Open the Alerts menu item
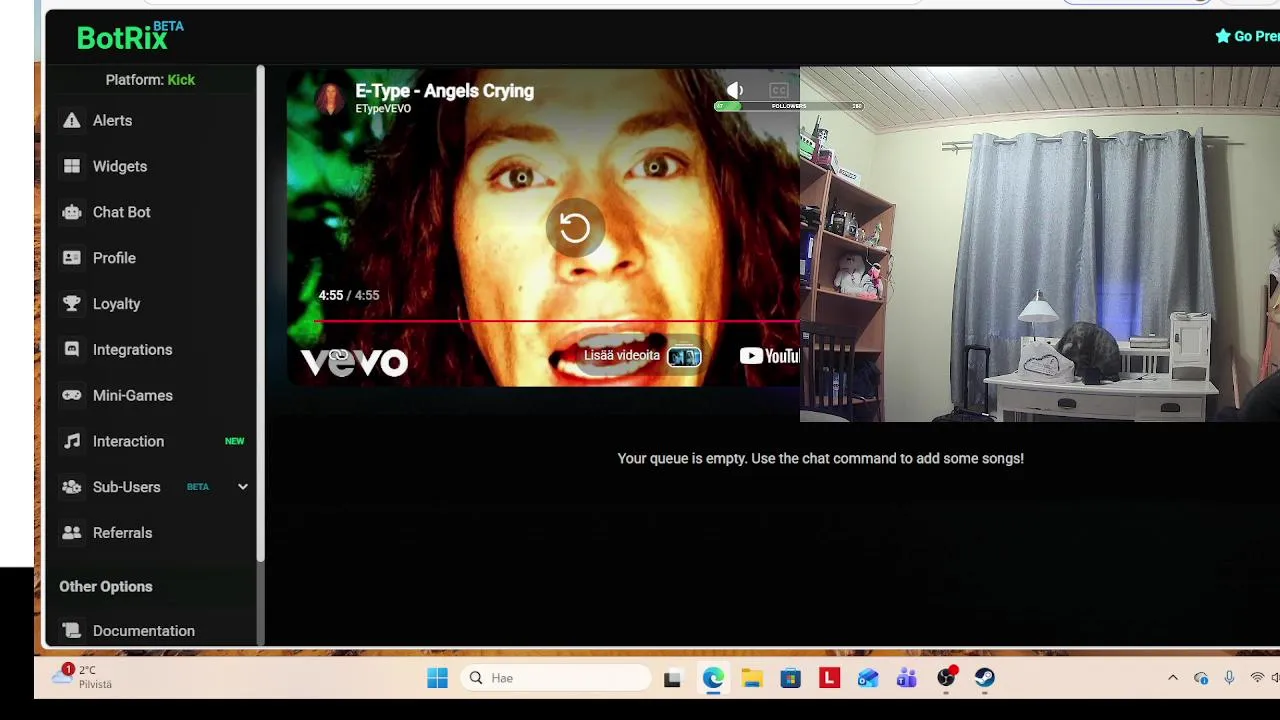This screenshot has width=1280, height=720. click(x=112, y=120)
